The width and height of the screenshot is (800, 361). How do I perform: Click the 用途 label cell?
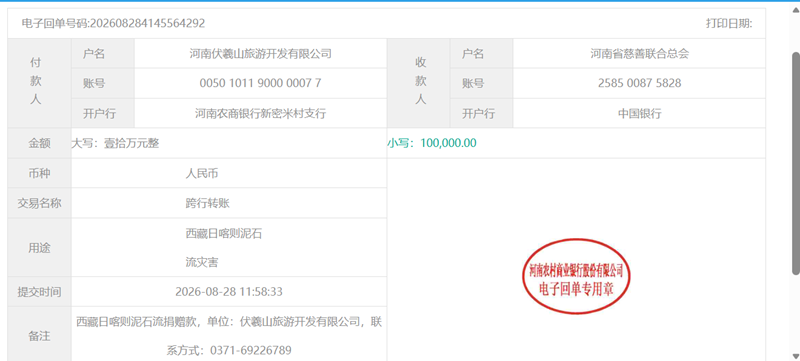(x=39, y=248)
